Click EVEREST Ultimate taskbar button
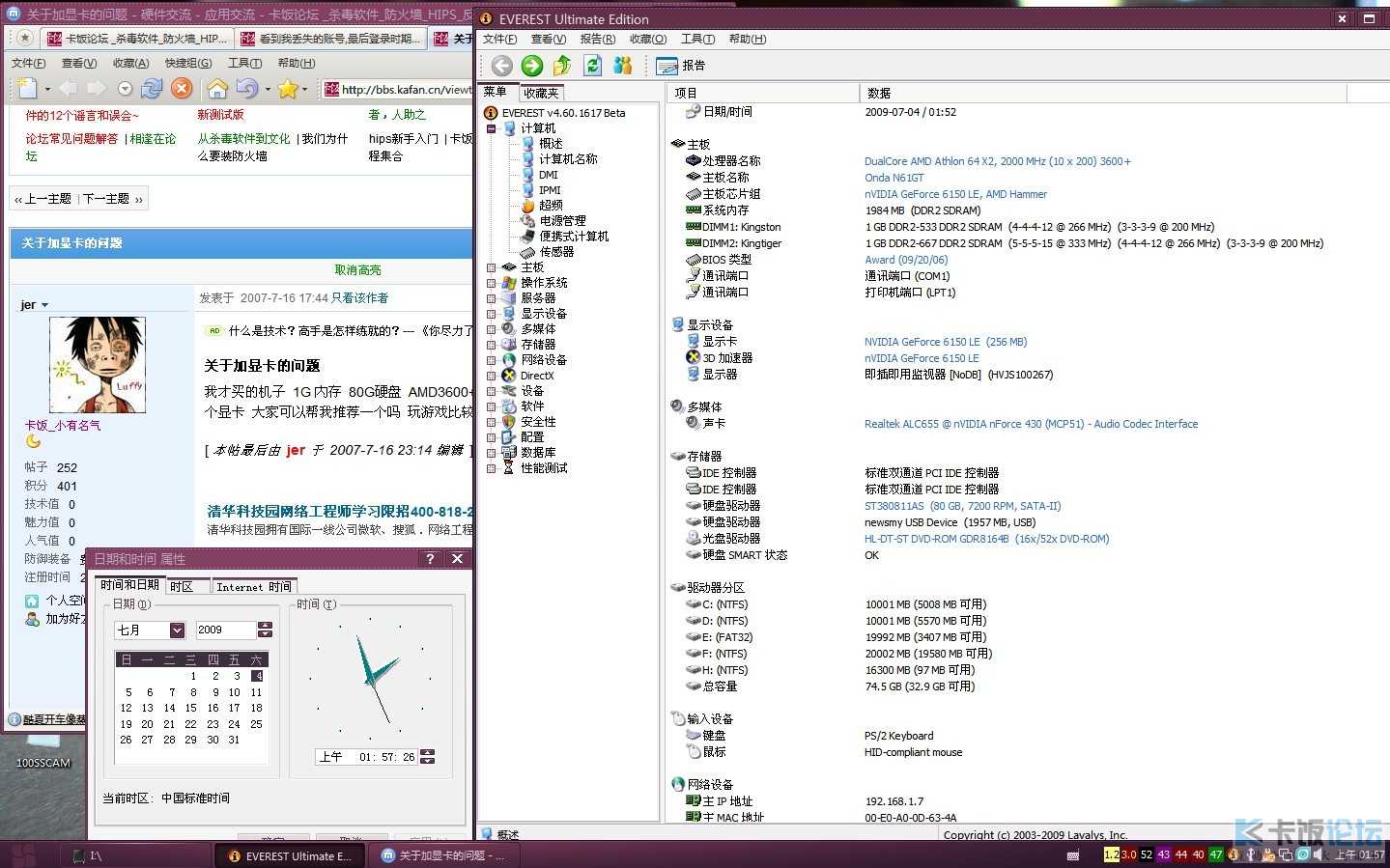The width and height of the screenshot is (1390, 868). point(289,855)
